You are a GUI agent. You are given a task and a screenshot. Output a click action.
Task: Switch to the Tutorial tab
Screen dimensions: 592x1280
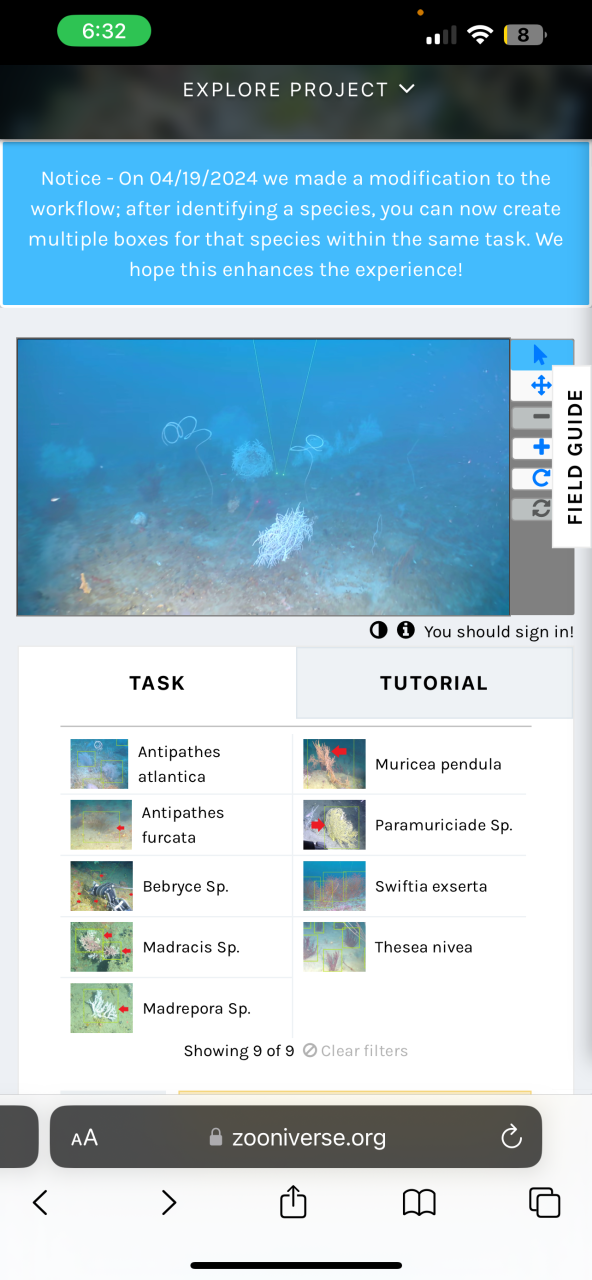[434, 683]
